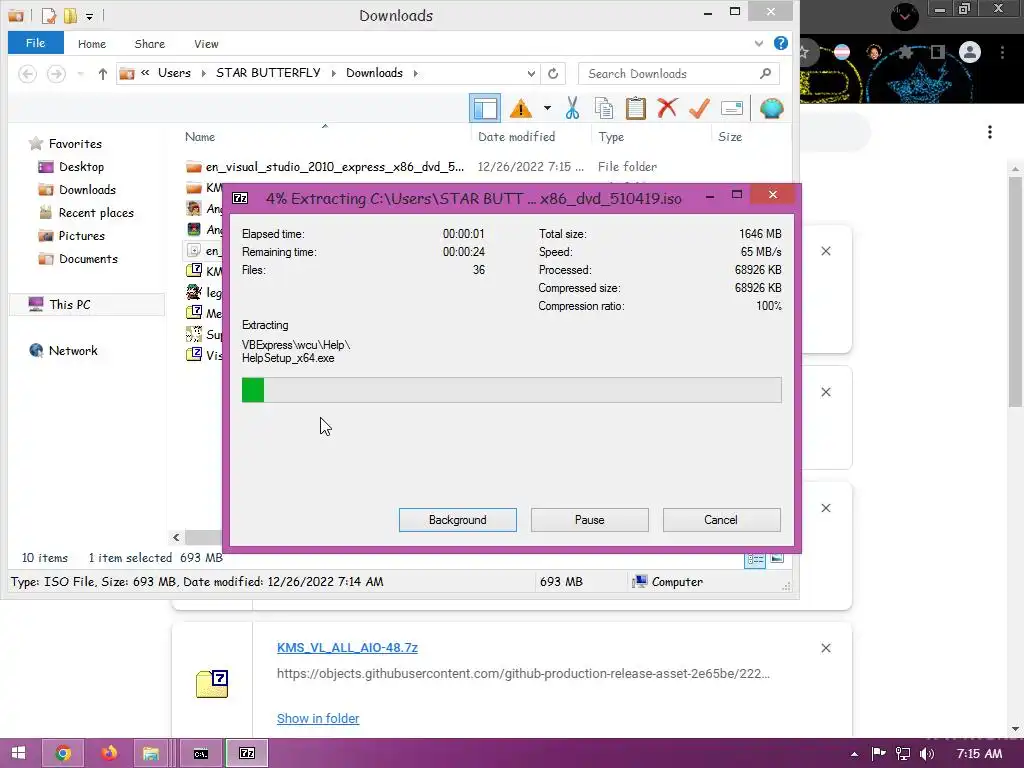This screenshot has height=768, width=1024.
Task: Open the File menu in Explorer
Action: pos(35,43)
